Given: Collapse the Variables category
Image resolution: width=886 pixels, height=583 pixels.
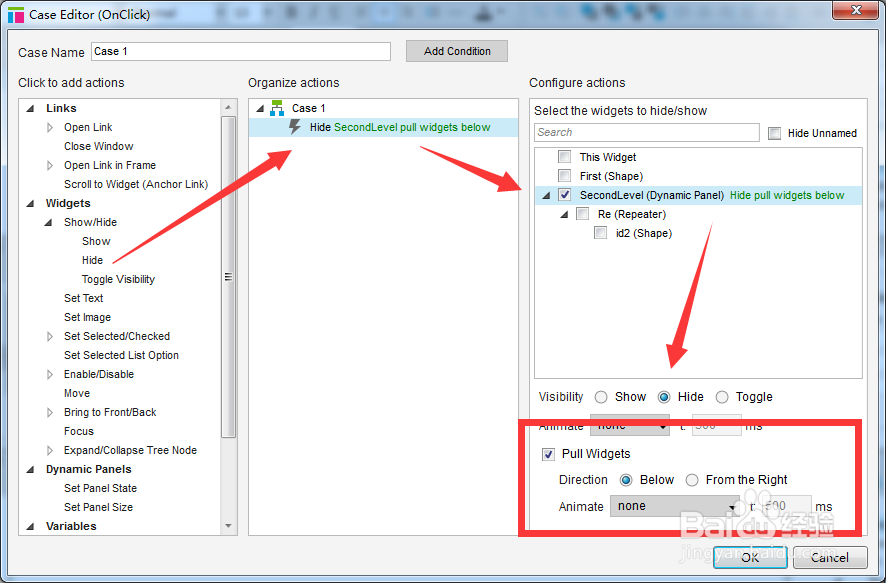Looking at the screenshot, I should tap(31, 527).
